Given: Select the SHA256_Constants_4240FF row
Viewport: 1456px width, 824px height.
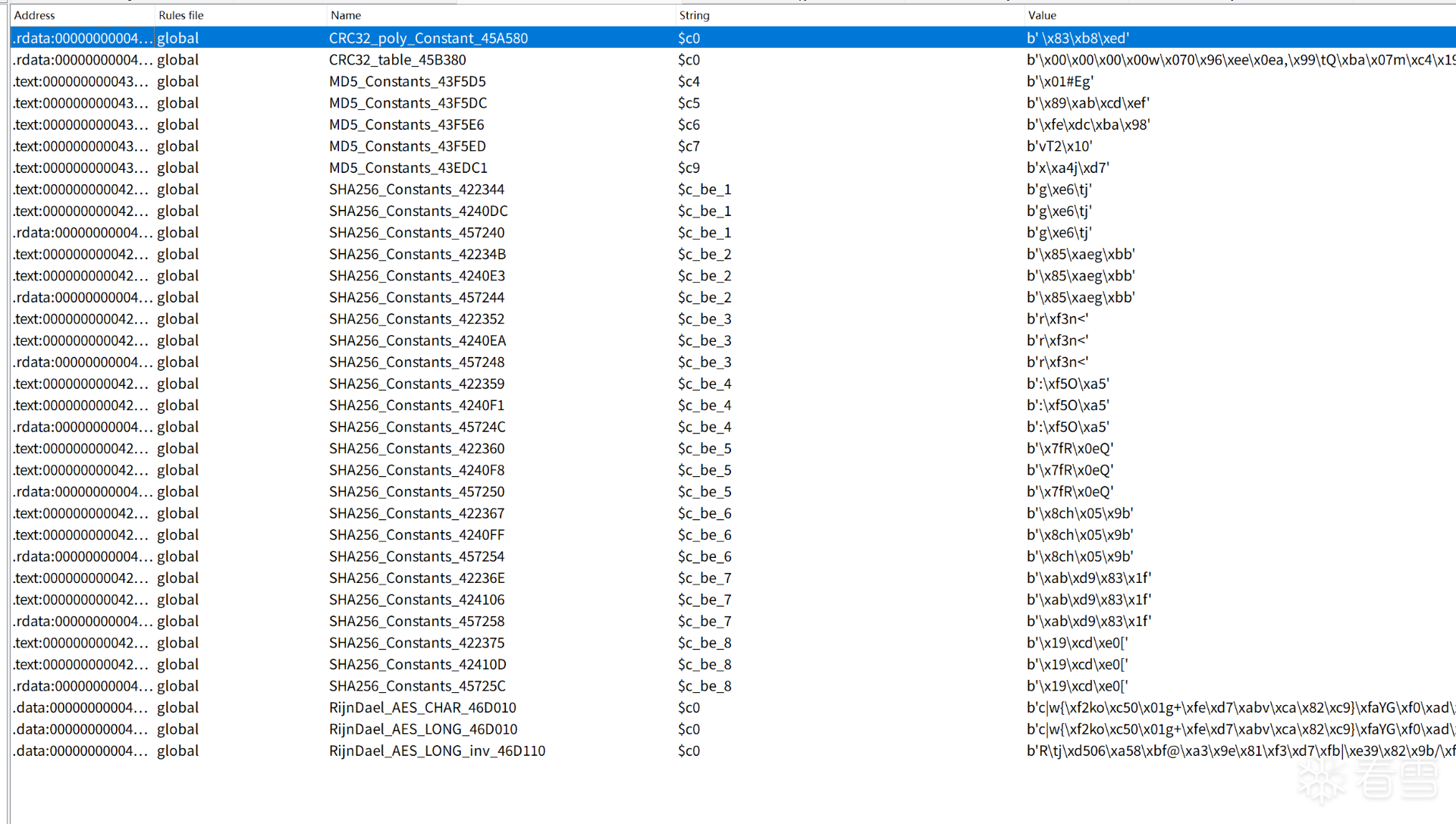Looking at the screenshot, I should (416, 535).
